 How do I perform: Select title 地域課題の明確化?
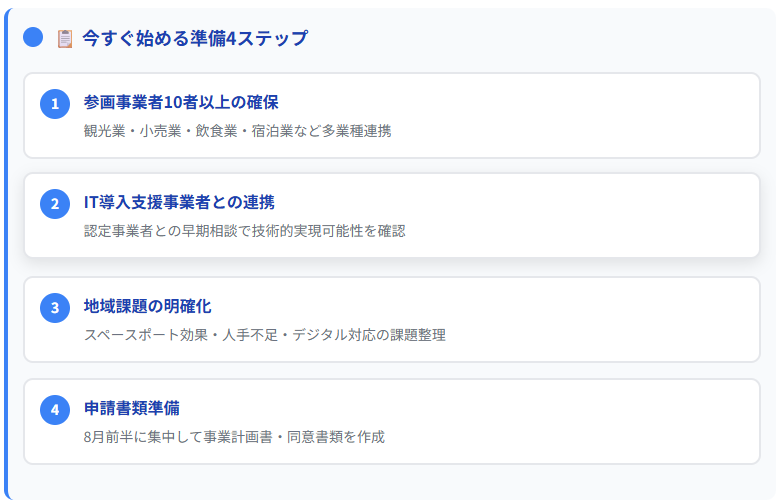[147, 306]
